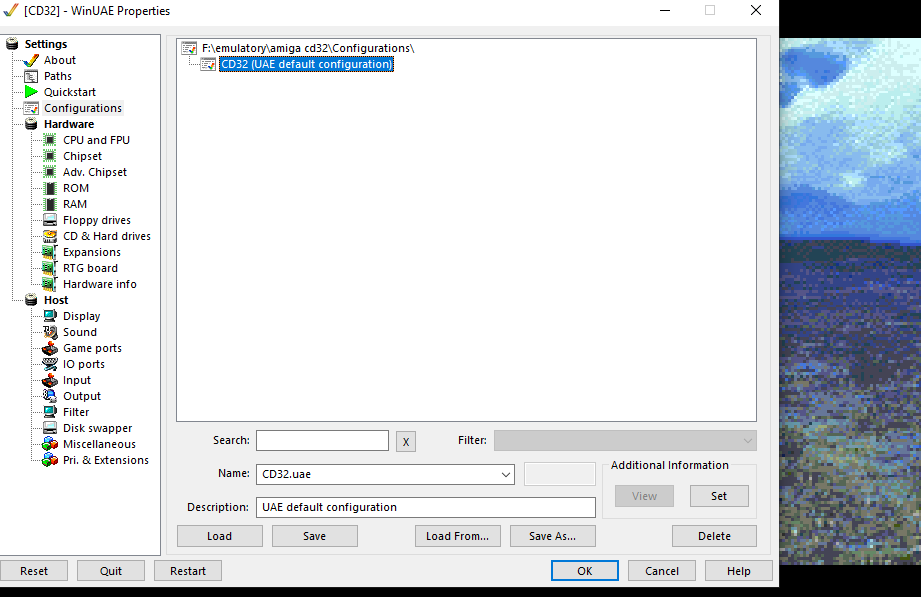Open the About page icon
Viewport: 921px width, 597px height.
click(31, 60)
